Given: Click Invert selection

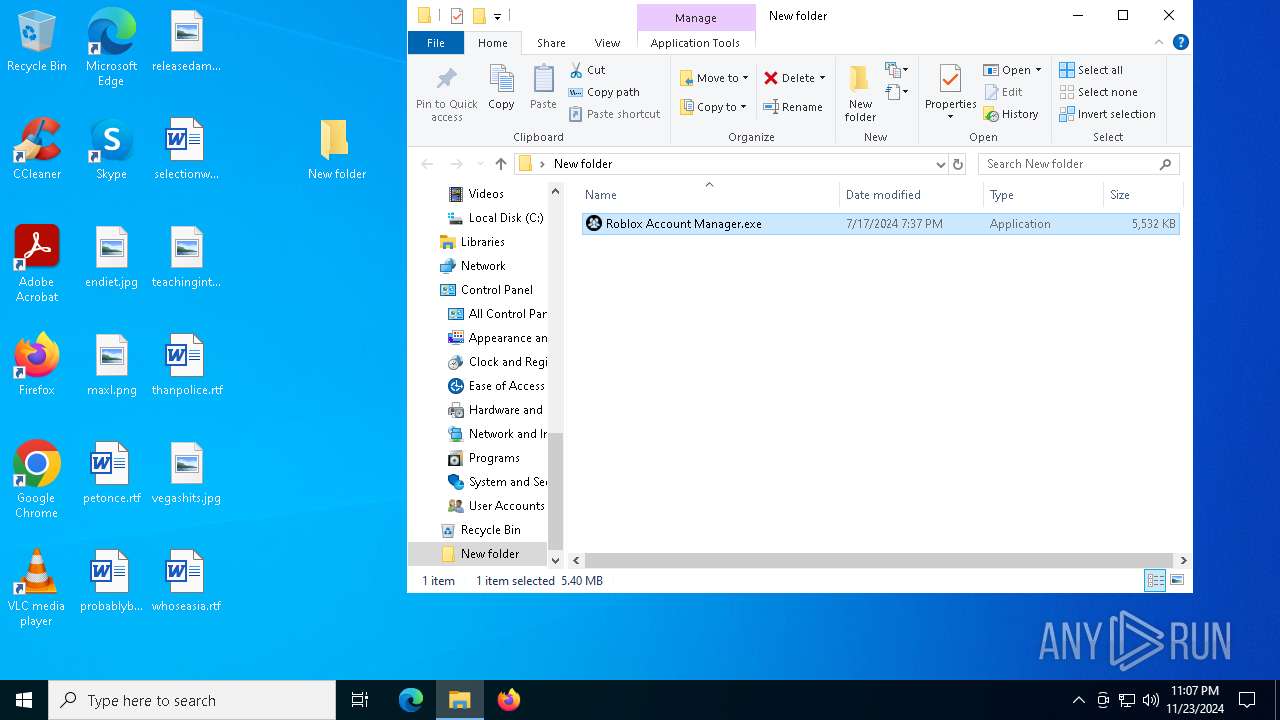Looking at the screenshot, I should click(1107, 114).
